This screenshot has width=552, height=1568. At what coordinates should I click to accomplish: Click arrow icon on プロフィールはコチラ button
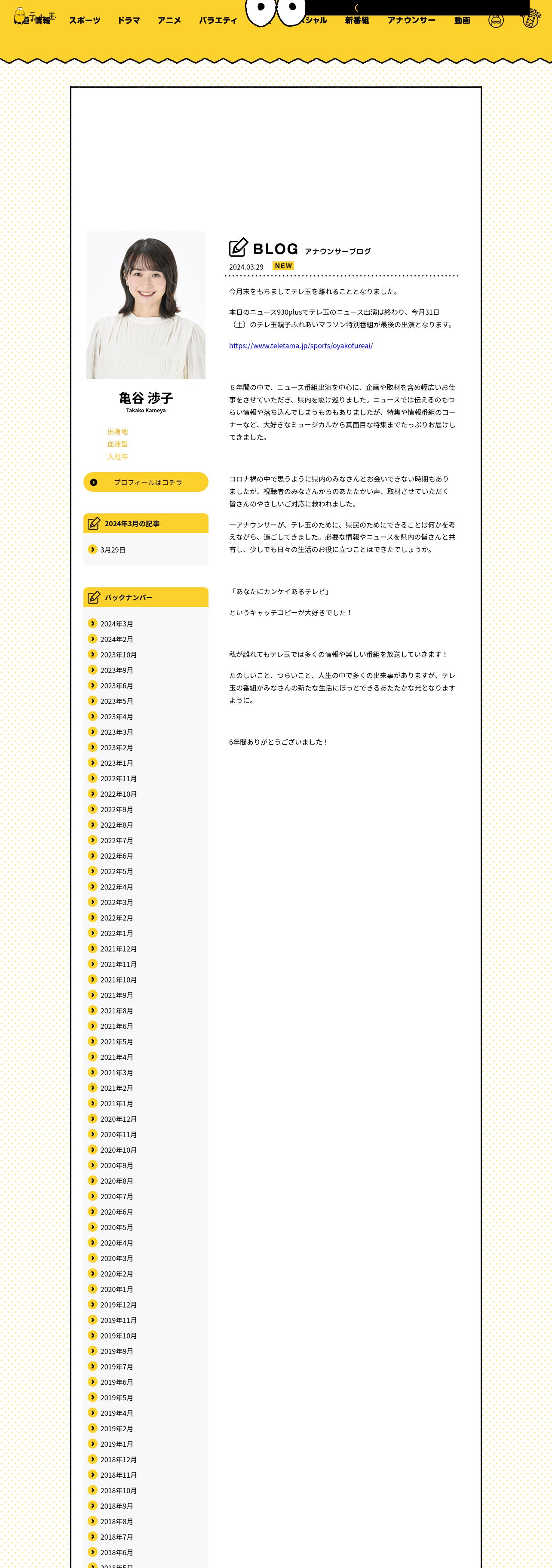coord(94,482)
